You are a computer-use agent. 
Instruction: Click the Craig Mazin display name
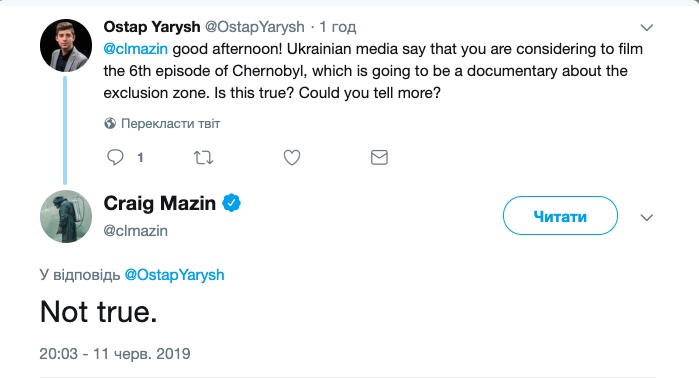tap(160, 203)
